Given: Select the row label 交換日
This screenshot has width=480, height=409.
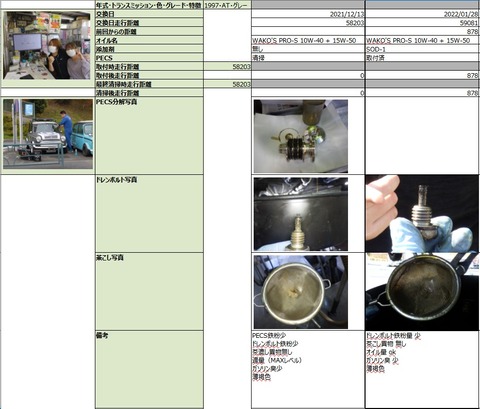Looking at the screenshot, I should (149, 14).
